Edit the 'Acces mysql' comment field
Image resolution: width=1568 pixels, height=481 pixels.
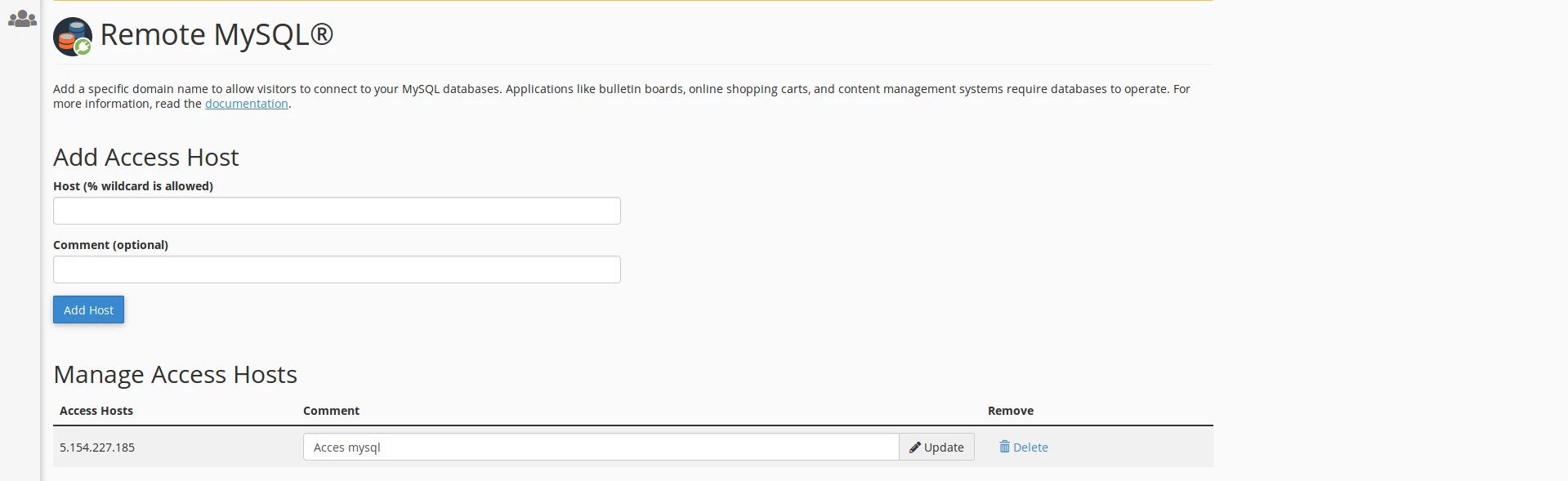601,448
